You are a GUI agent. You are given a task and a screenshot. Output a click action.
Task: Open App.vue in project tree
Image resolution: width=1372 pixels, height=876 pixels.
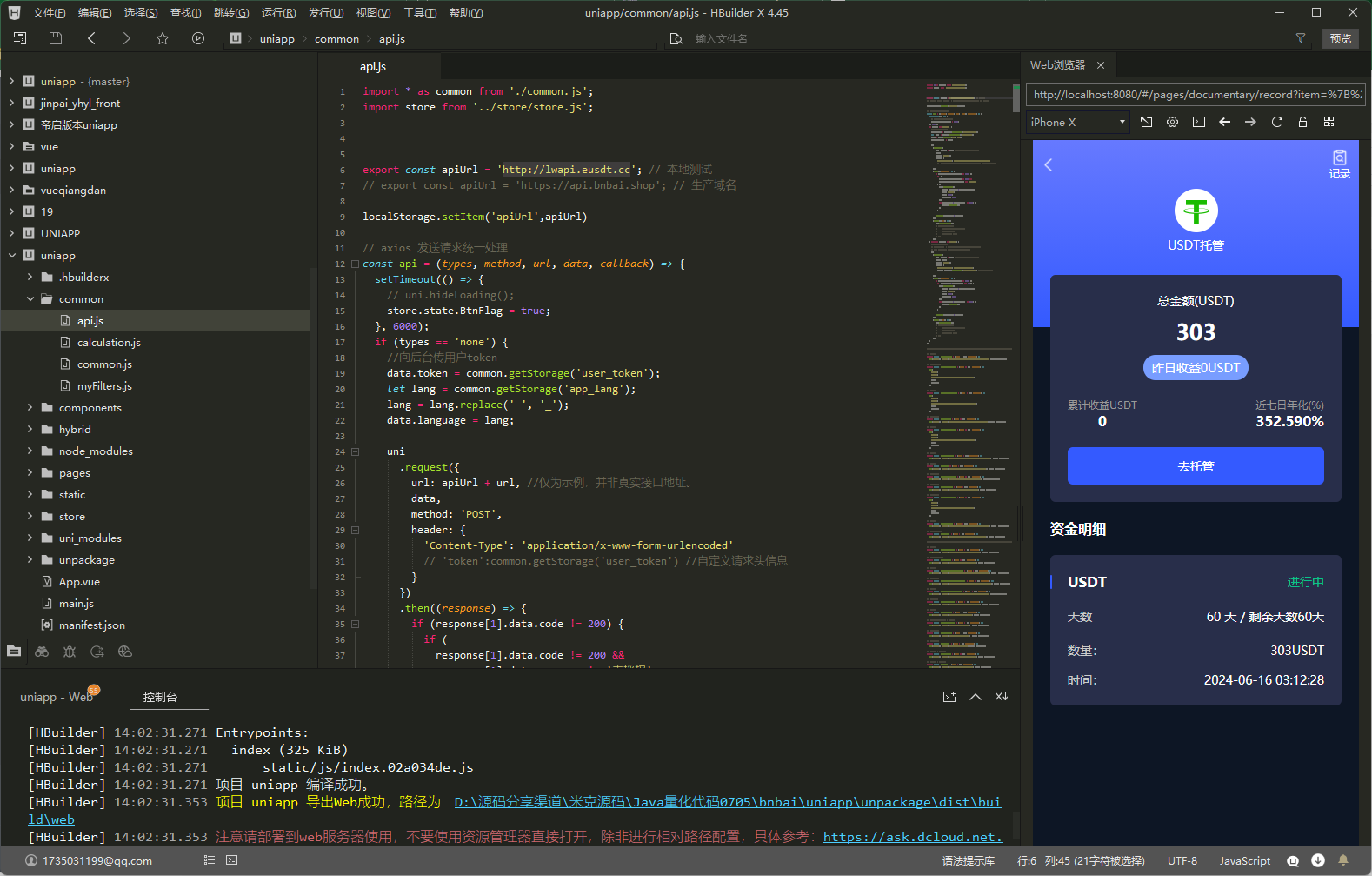pos(79,581)
